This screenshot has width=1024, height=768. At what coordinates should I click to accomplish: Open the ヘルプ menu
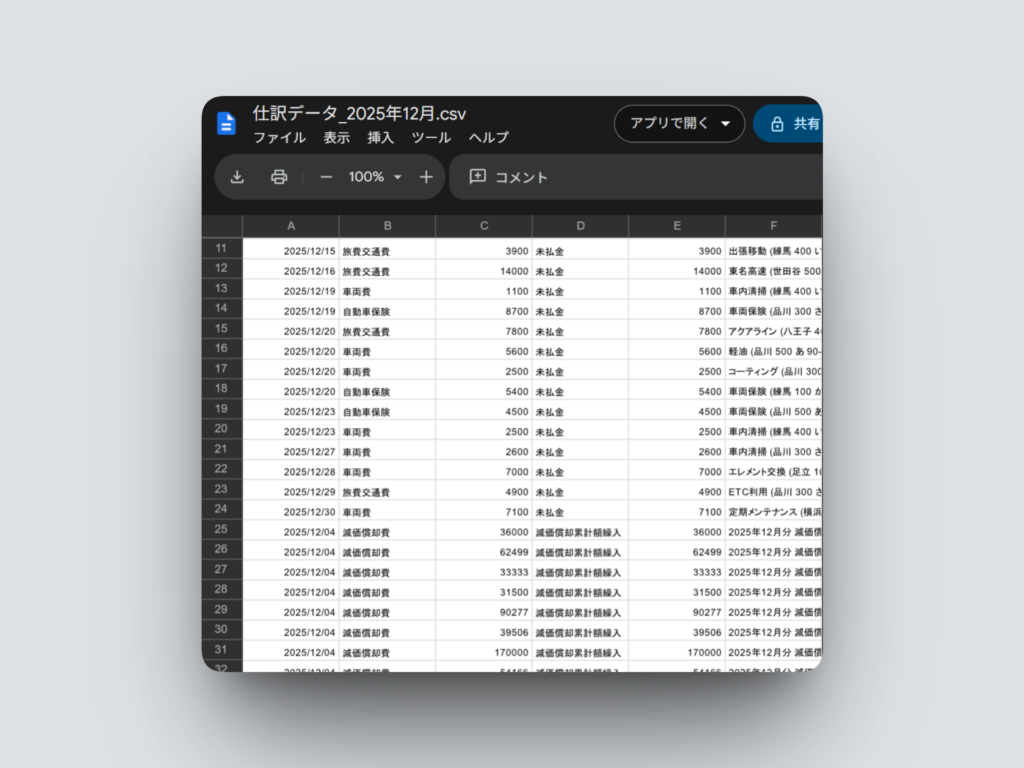click(489, 138)
